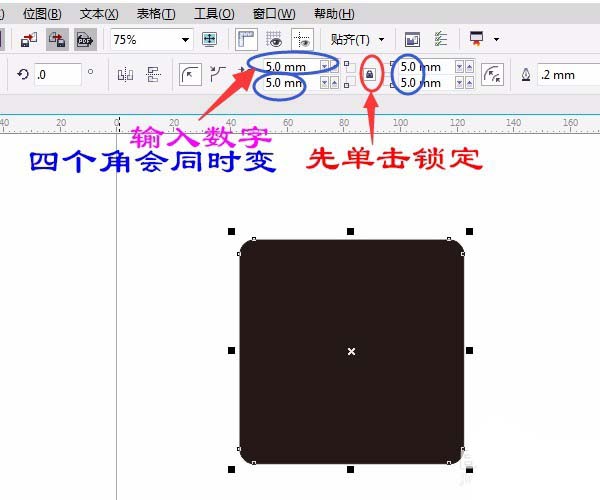Decrease the bottom-right corner radius with the down stepper
600x500 pixels.
[459, 83]
